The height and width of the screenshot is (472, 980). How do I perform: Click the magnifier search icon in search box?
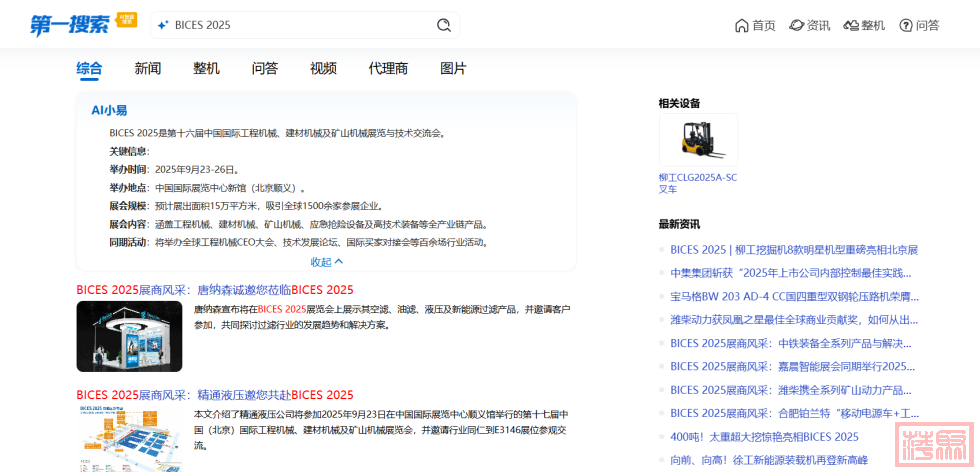coord(444,25)
